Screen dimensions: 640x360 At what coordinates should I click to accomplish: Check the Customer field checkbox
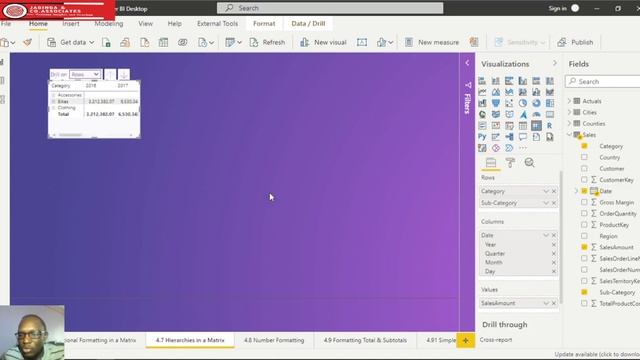pos(584,168)
